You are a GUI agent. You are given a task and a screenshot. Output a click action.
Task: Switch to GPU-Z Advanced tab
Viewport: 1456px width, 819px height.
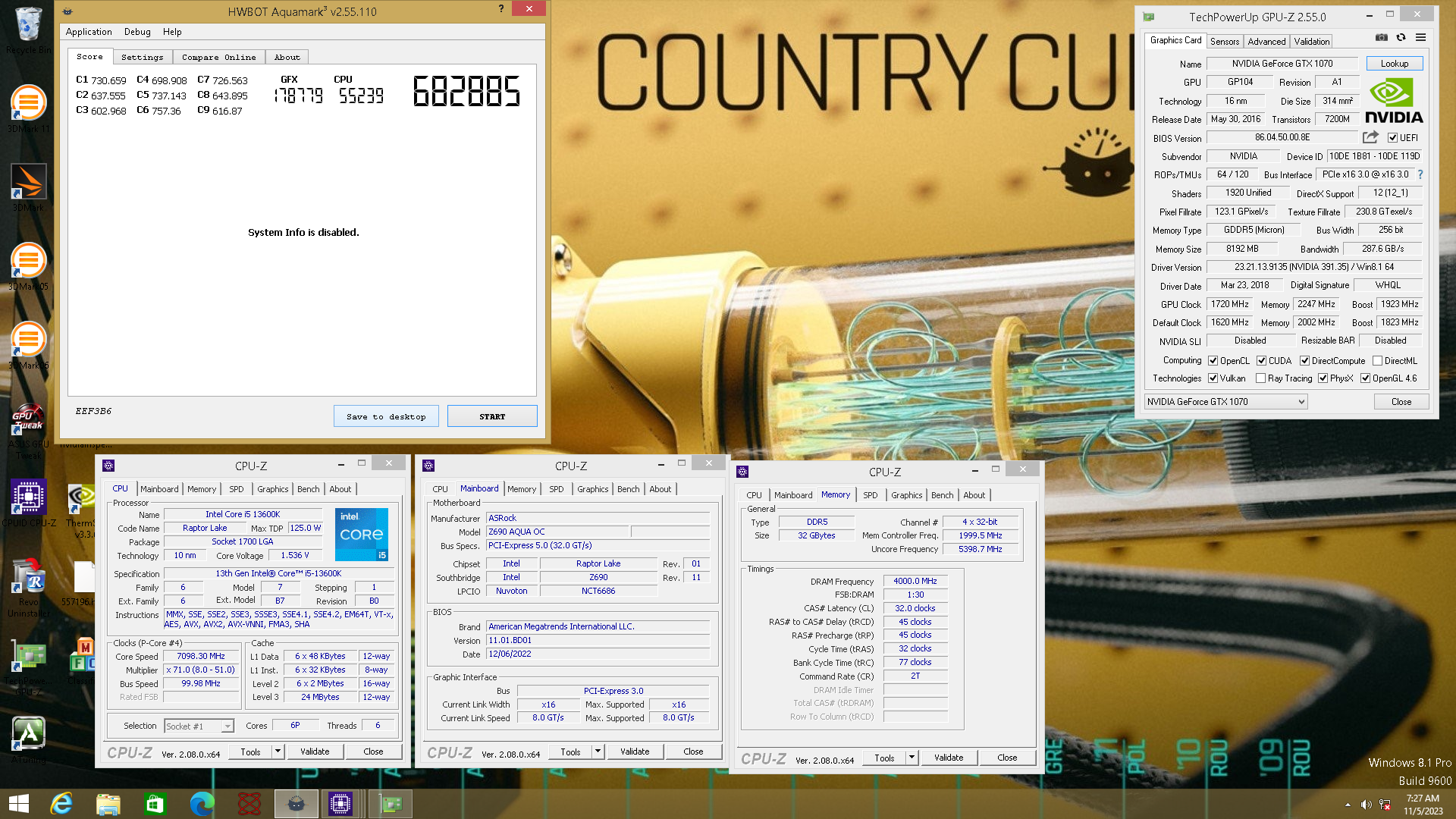pos(1266,42)
